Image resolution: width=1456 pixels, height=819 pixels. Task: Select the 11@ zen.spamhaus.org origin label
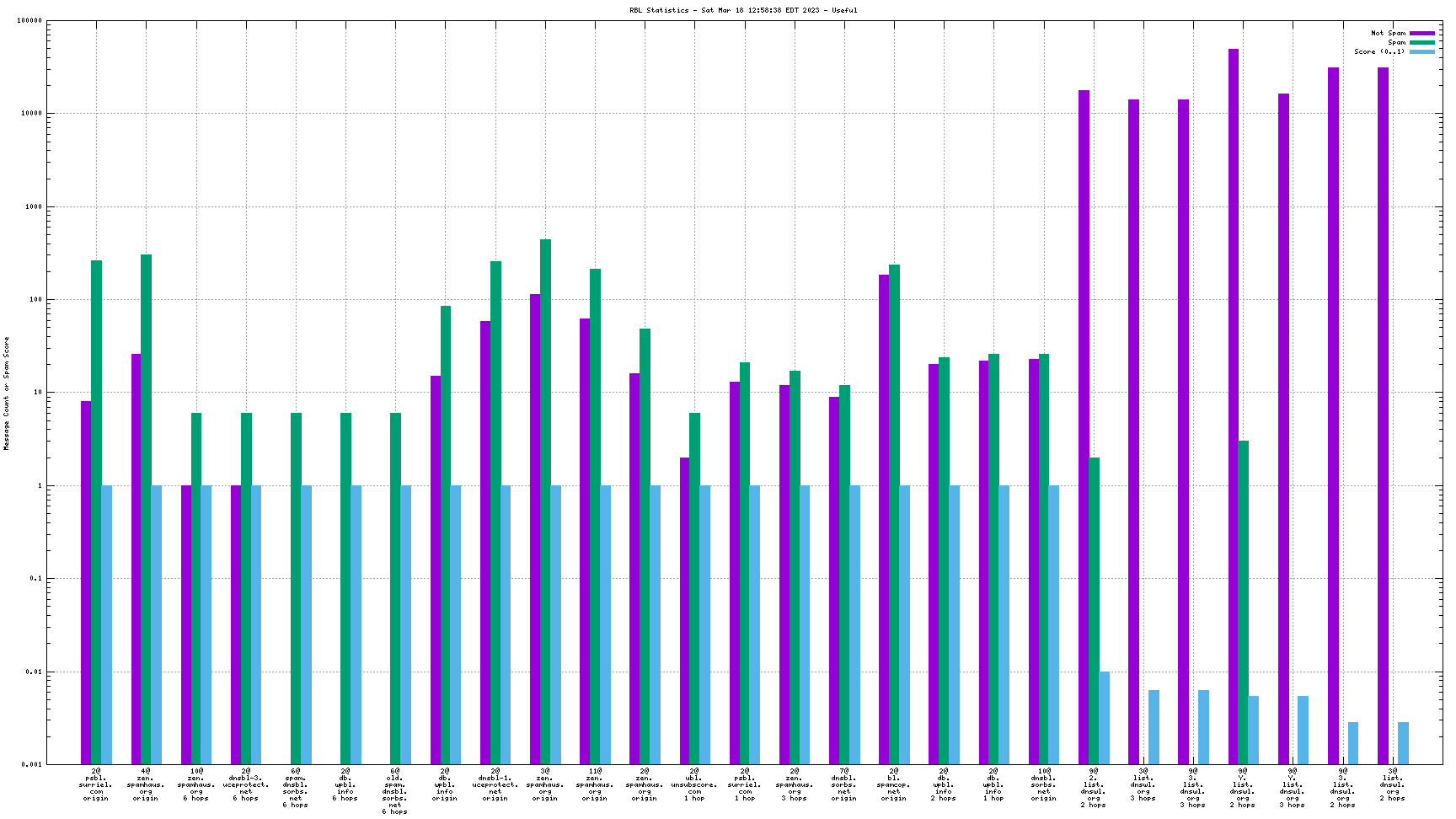click(595, 784)
